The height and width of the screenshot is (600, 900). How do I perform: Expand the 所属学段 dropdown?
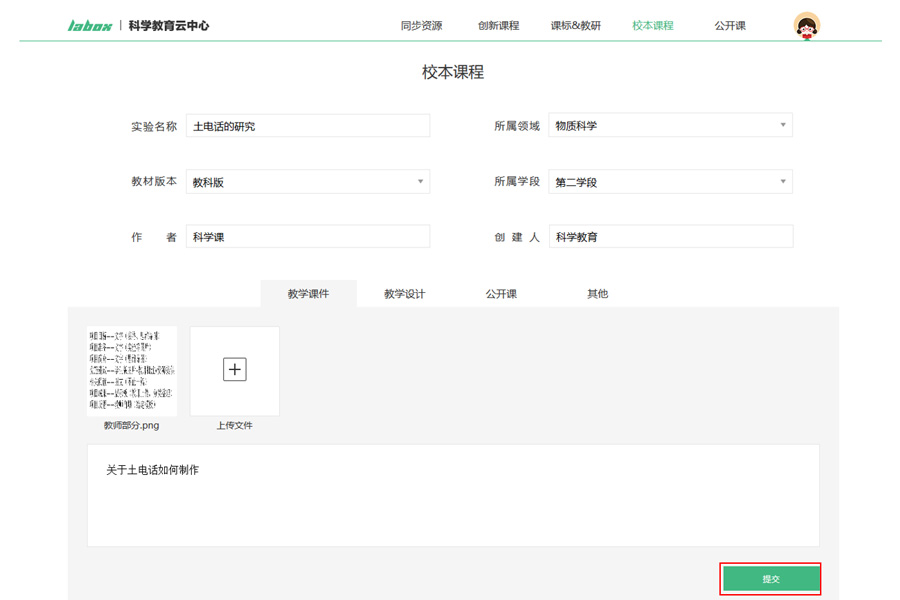670,182
